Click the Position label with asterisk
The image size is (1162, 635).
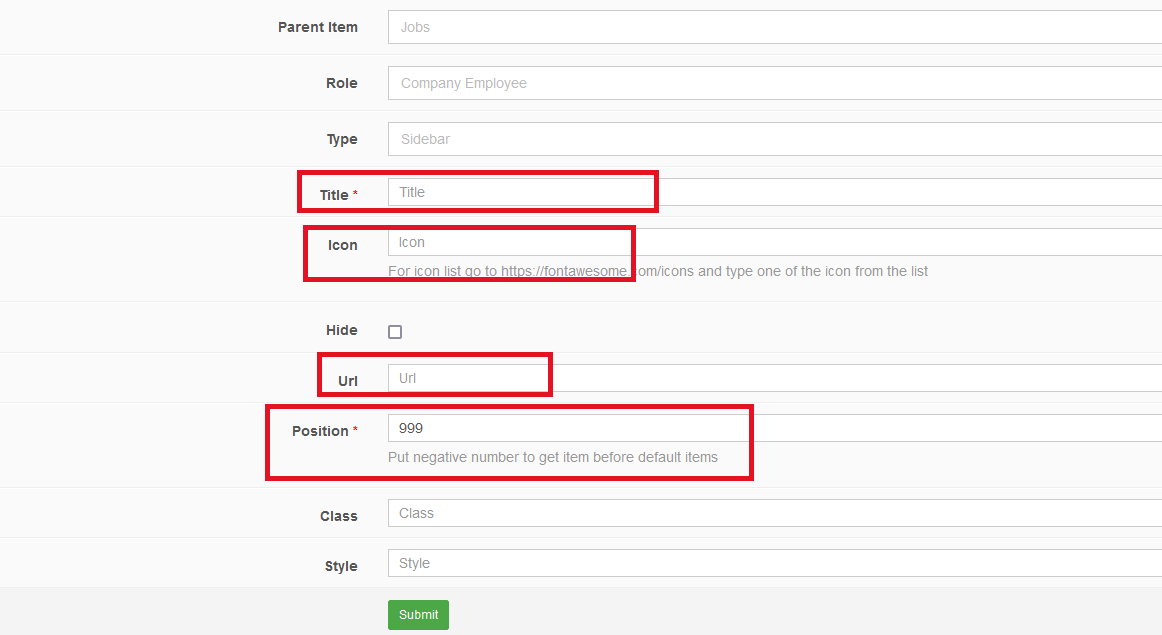pyautogui.click(x=325, y=431)
